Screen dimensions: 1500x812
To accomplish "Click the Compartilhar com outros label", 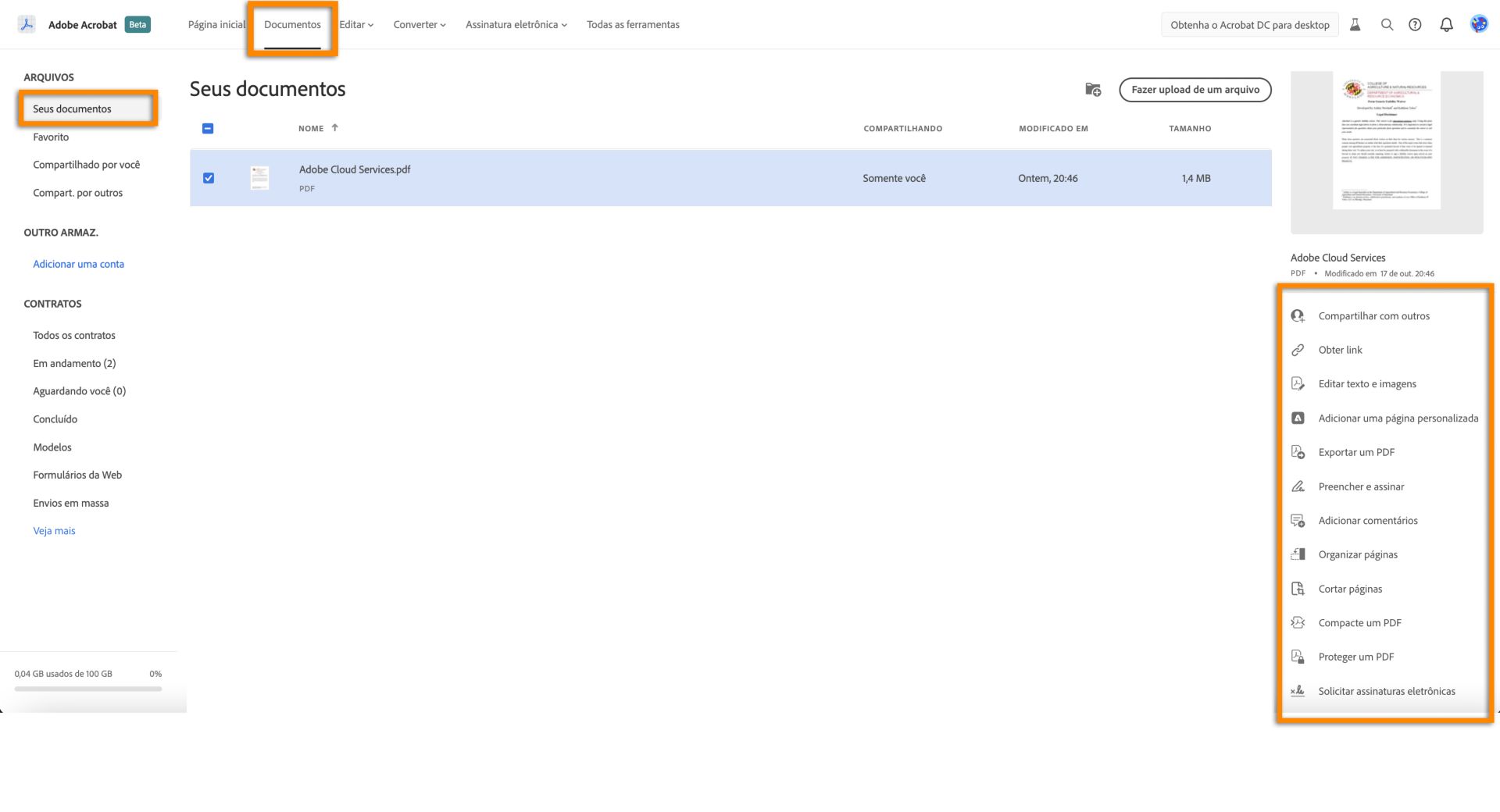I will click(1374, 315).
